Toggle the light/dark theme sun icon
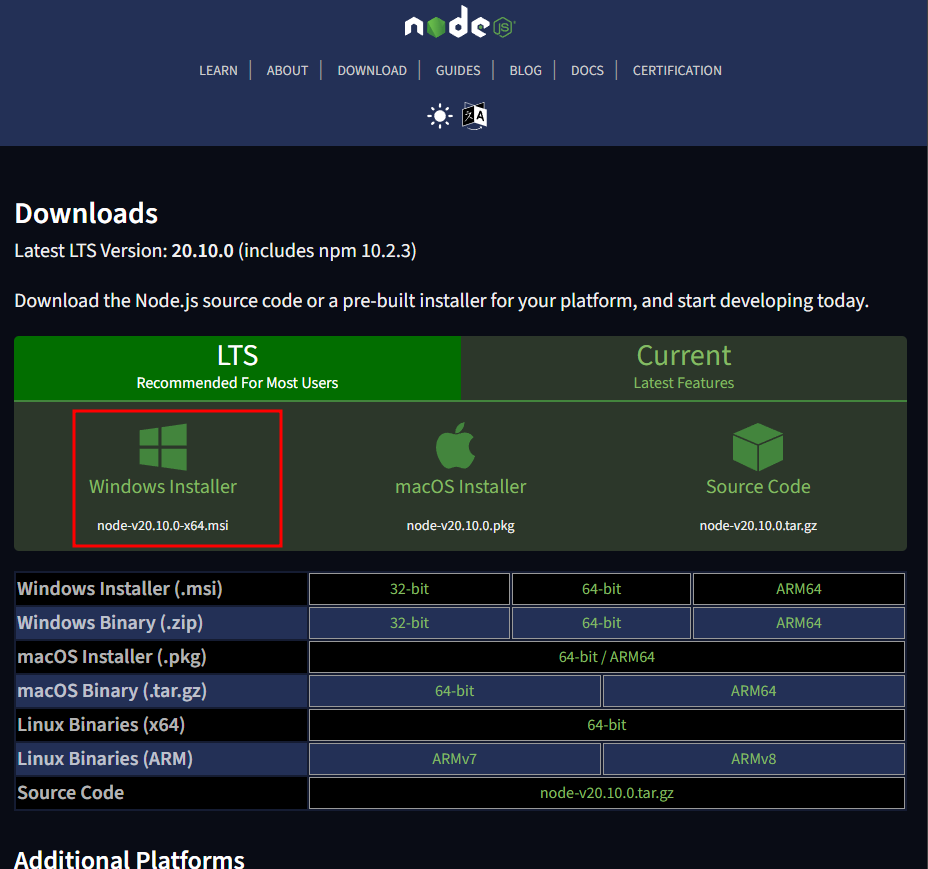This screenshot has width=928, height=869. pos(440,116)
